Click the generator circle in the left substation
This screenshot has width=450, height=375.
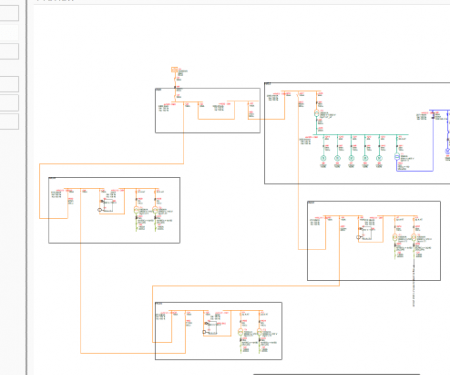click(x=99, y=210)
